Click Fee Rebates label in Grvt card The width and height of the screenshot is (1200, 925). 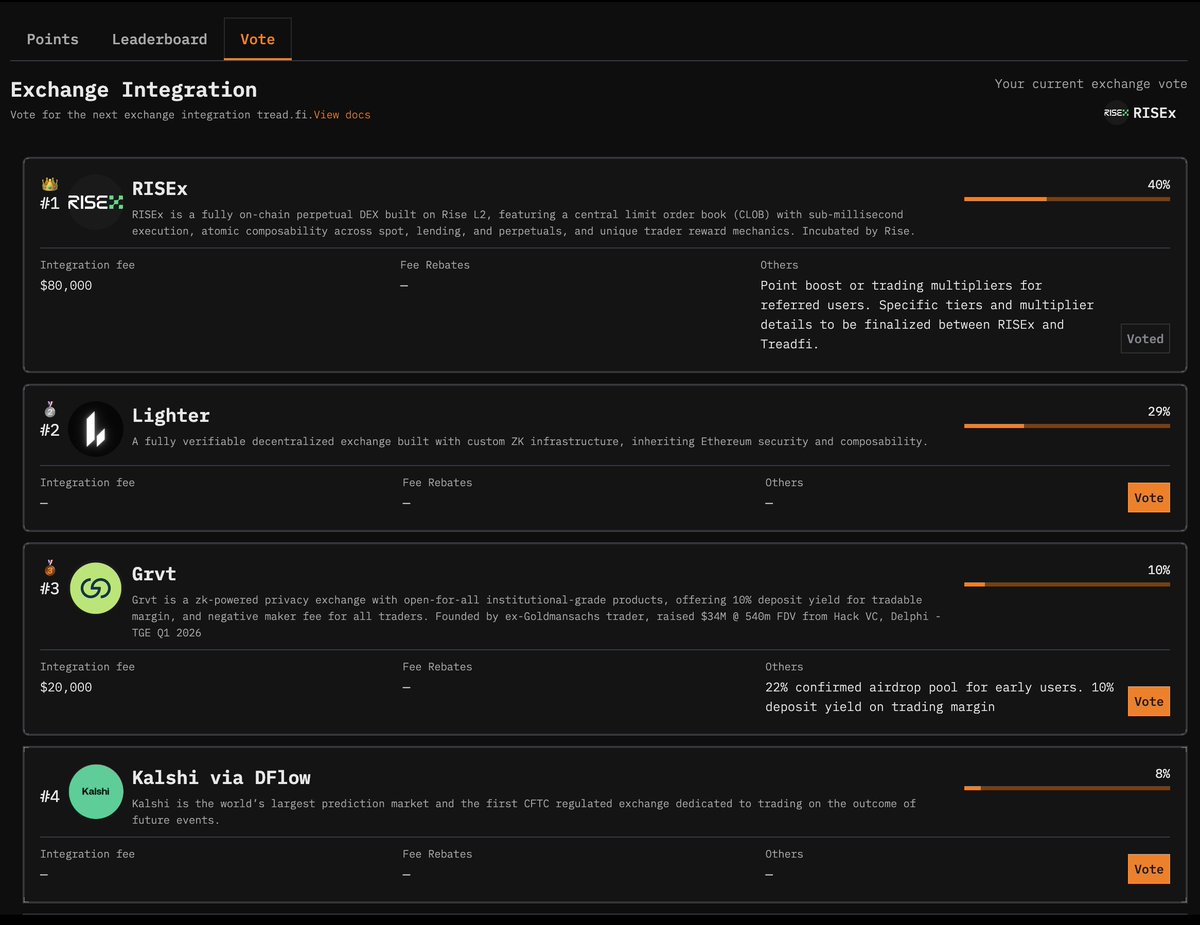(x=437, y=667)
